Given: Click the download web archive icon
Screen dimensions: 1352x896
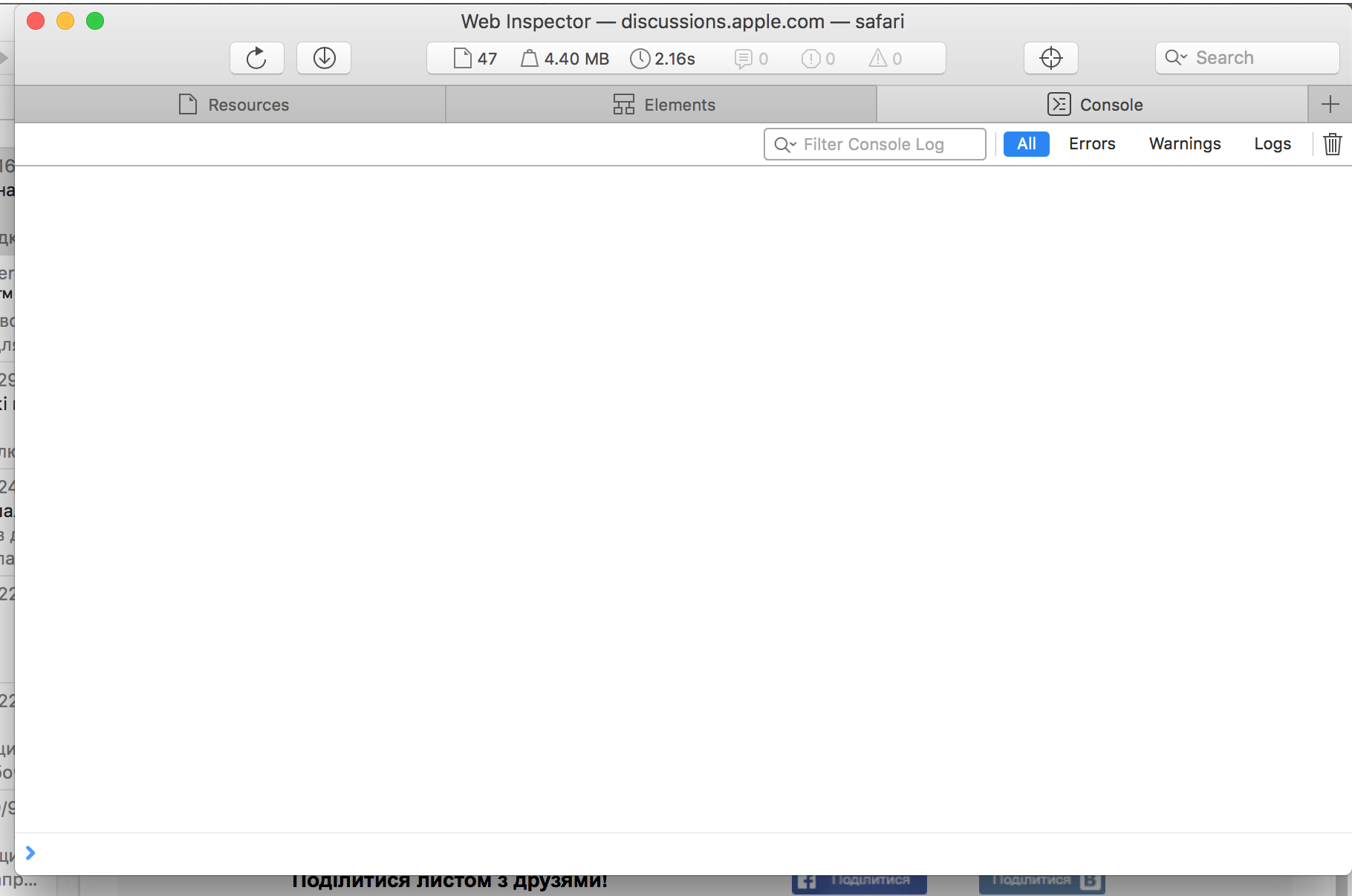Looking at the screenshot, I should [324, 58].
